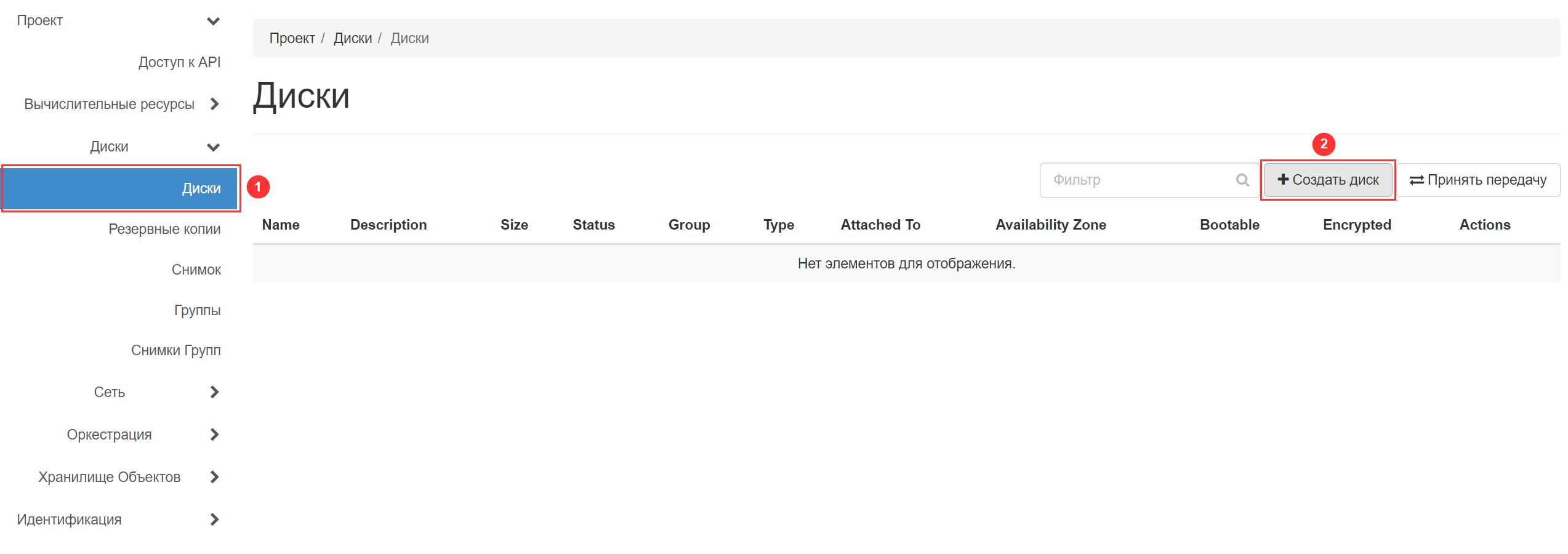Click the plus icon on Создать диск
This screenshot has width=1568, height=554.
pyautogui.click(x=1283, y=179)
